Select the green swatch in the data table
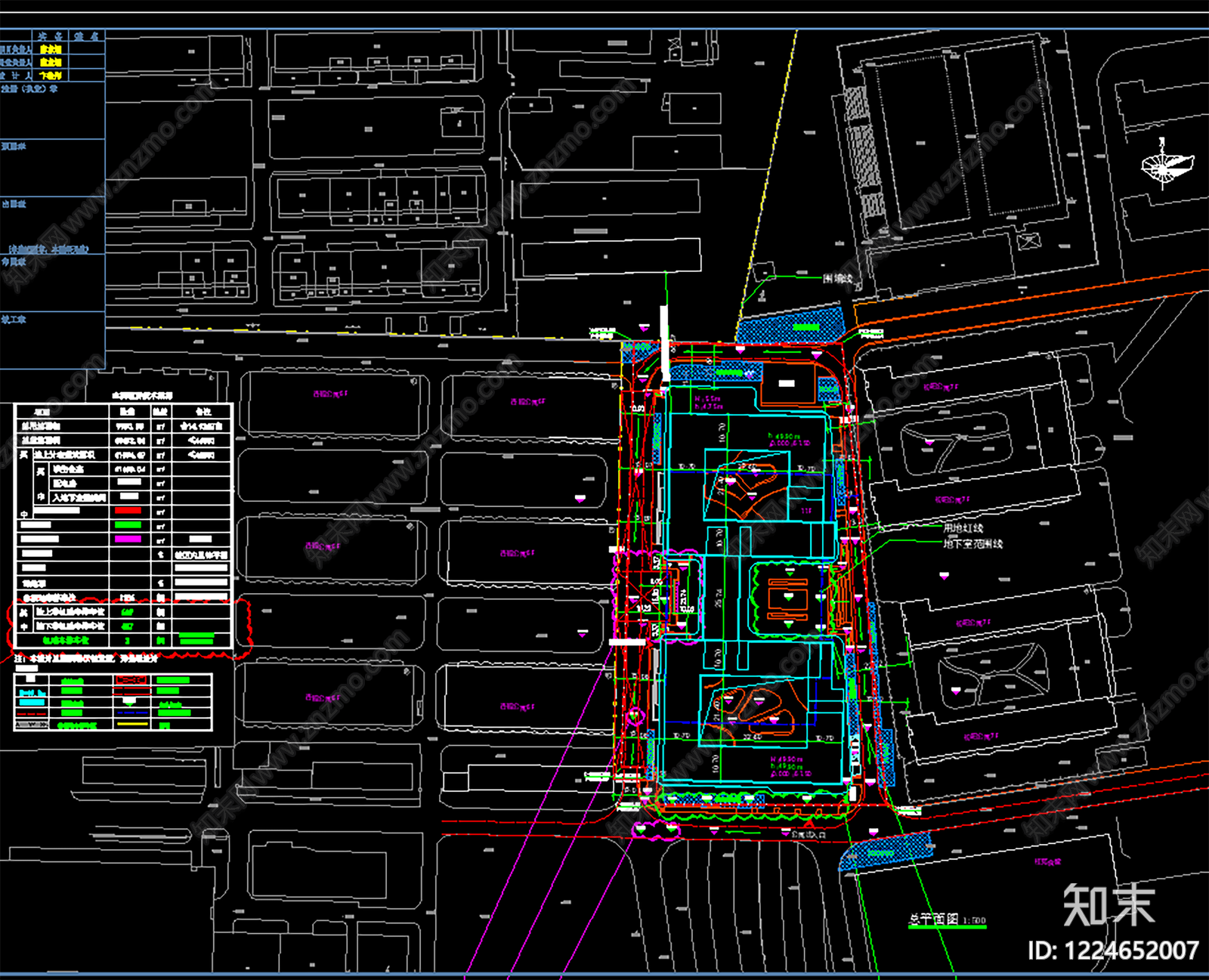The height and width of the screenshot is (980, 1209). [128, 525]
